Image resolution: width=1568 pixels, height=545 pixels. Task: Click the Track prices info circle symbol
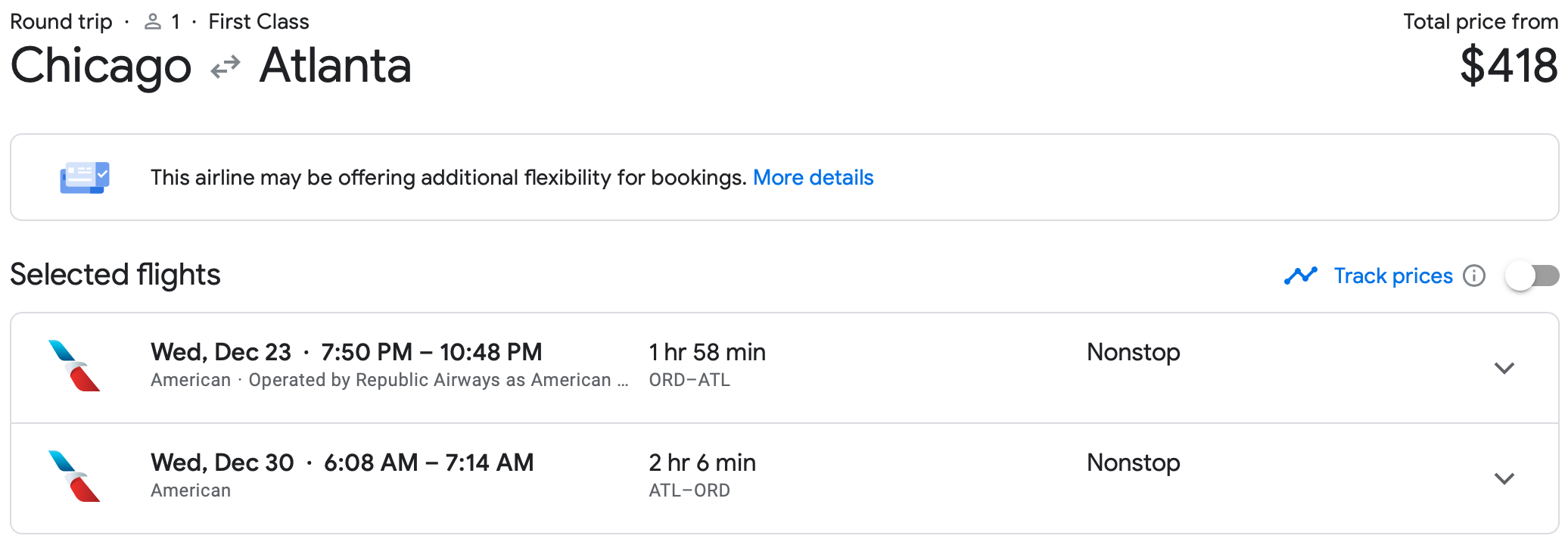[x=1475, y=276]
